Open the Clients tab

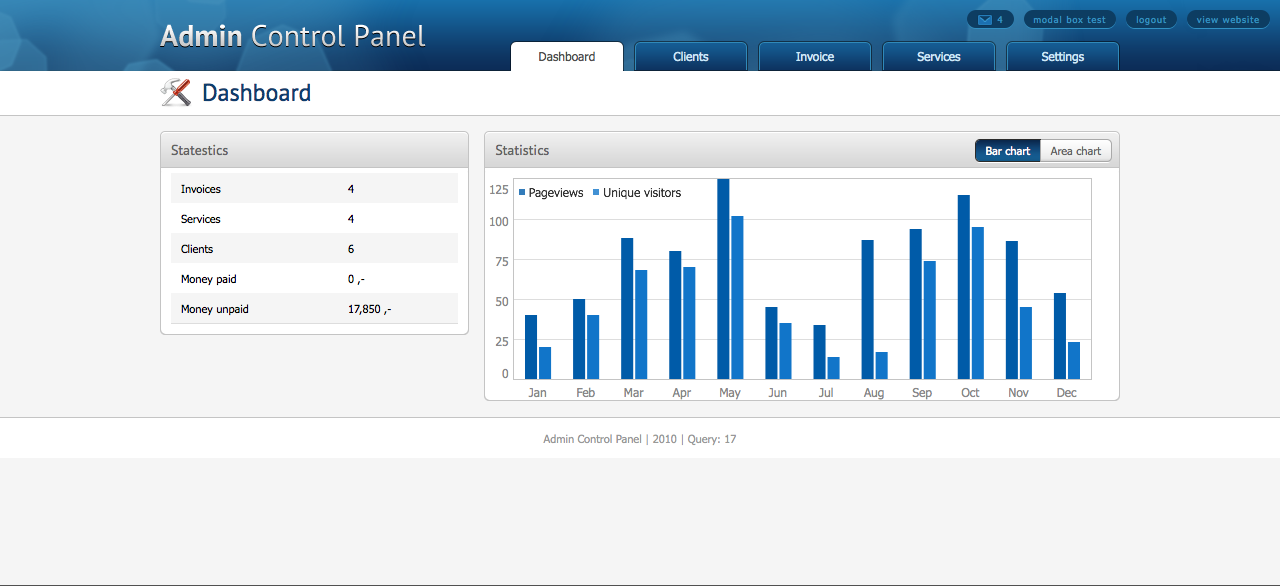click(691, 57)
